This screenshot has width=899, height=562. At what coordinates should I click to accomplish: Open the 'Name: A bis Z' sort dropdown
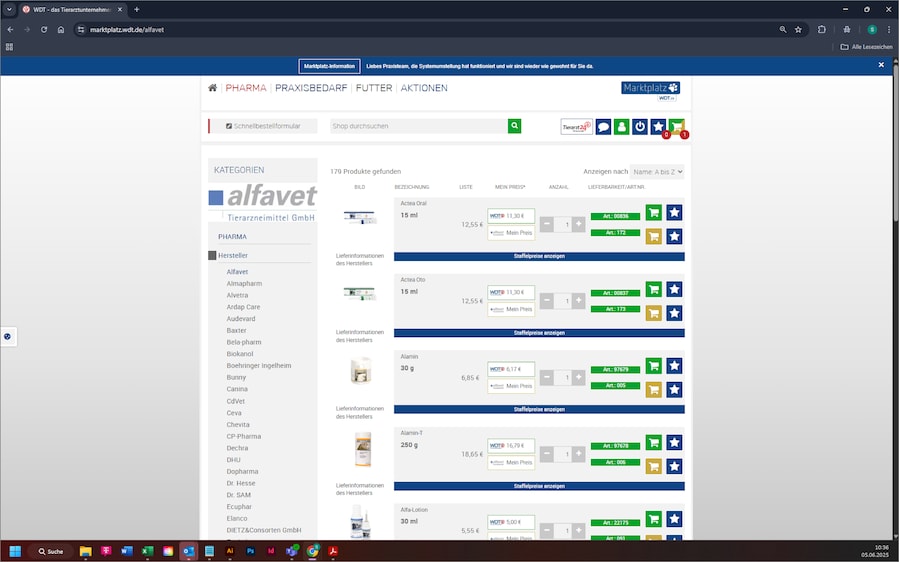(x=657, y=171)
